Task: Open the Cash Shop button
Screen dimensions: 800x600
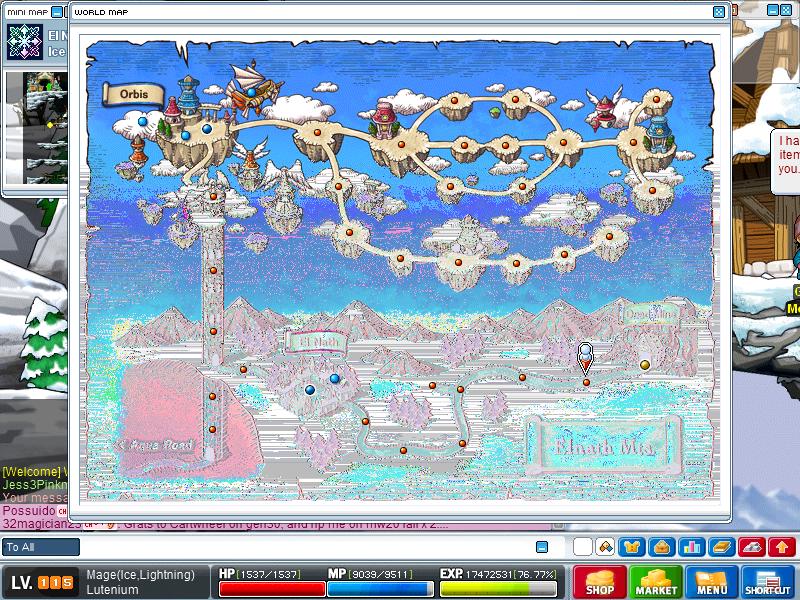Action: 600,582
